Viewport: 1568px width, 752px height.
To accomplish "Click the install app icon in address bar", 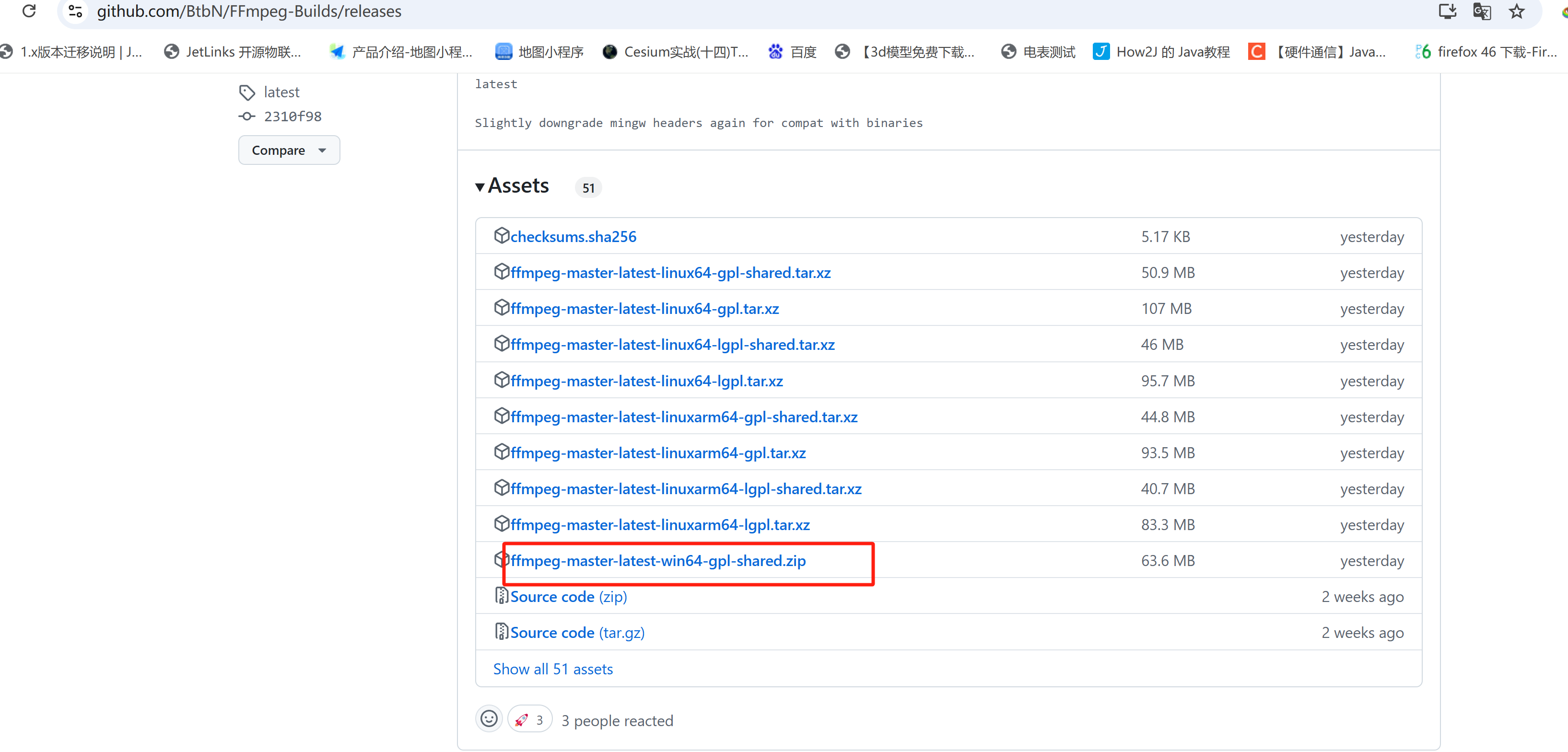I will point(1447,11).
